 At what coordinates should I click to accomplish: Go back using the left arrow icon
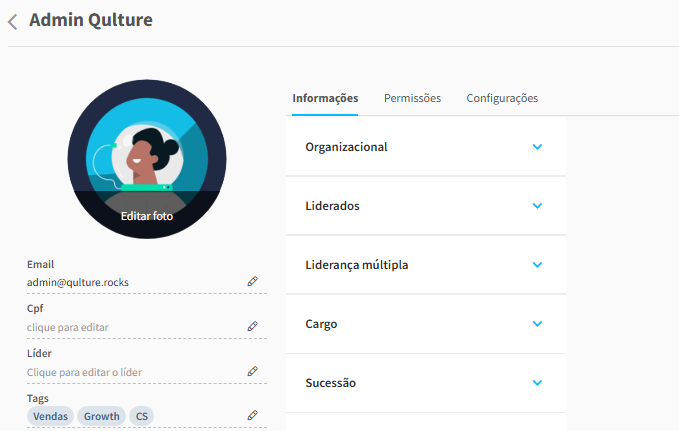(x=13, y=22)
